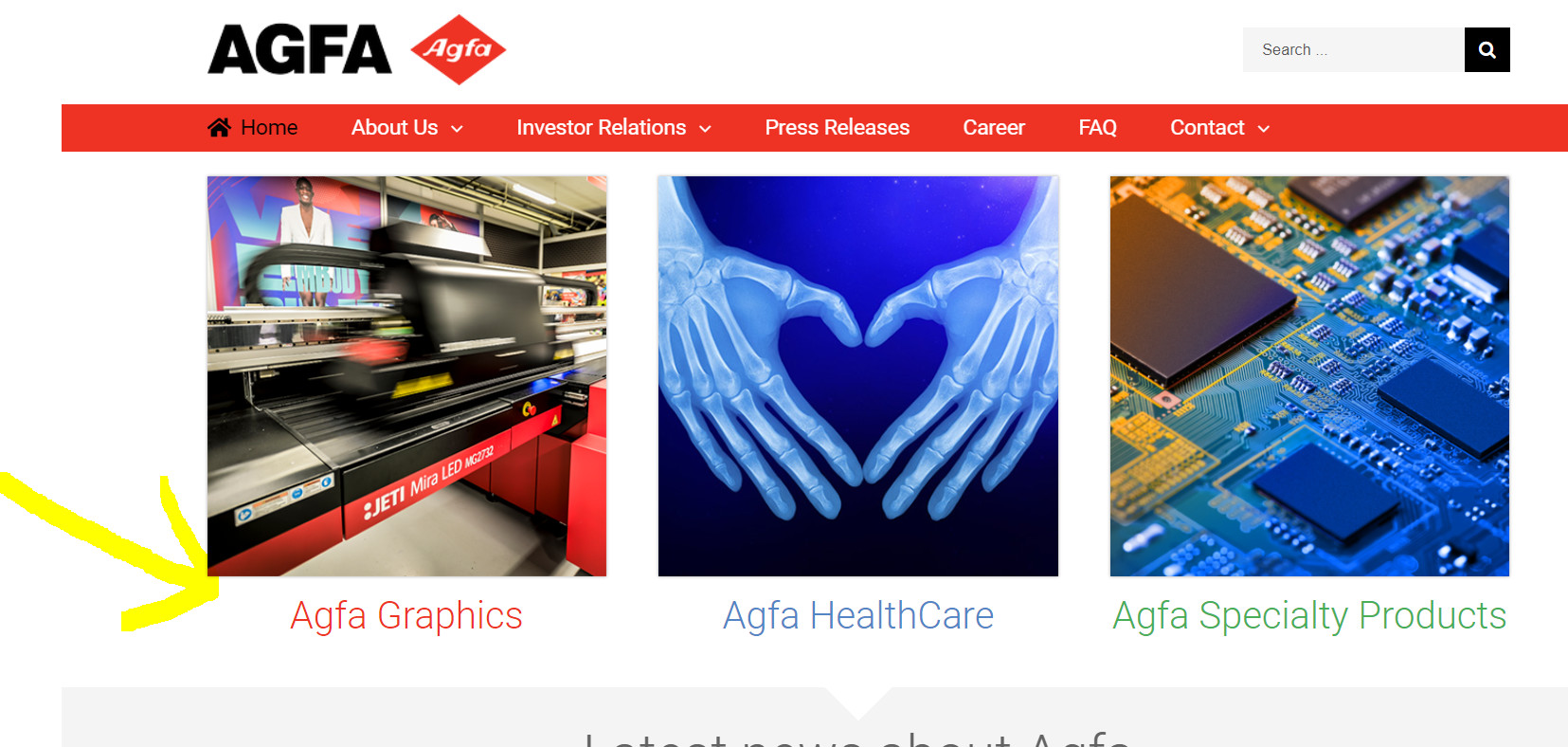Open the Home menu item

click(x=269, y=127)
